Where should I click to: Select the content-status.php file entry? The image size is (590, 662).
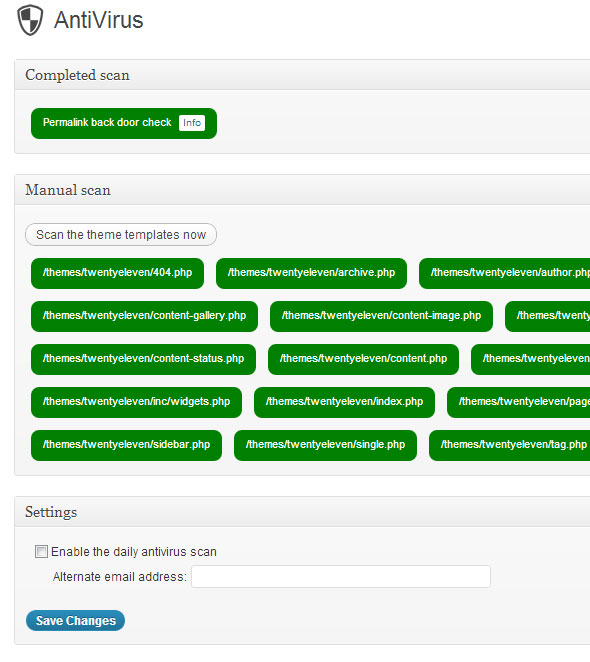tap(144, 359)
